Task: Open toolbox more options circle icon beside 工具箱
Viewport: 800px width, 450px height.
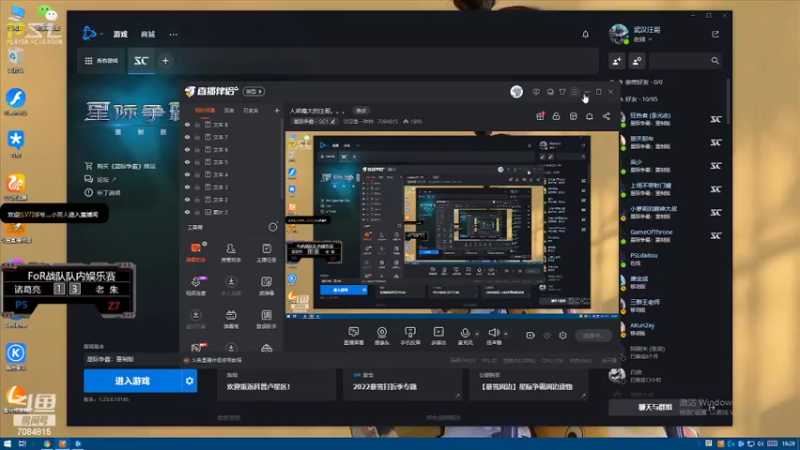Action: (x=273, y=227)
